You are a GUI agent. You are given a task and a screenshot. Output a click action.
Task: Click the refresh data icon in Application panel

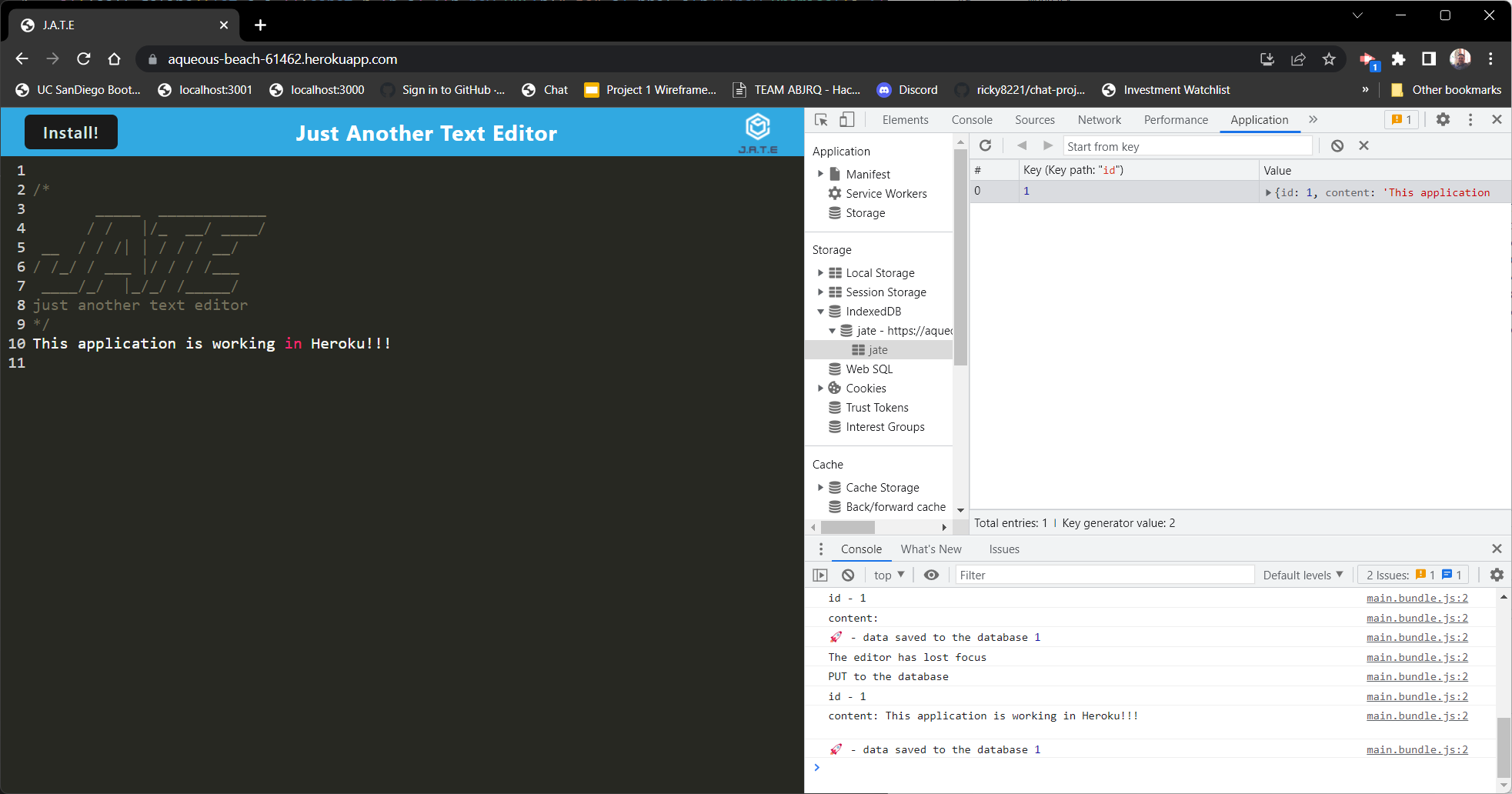(x=985, y=145)
